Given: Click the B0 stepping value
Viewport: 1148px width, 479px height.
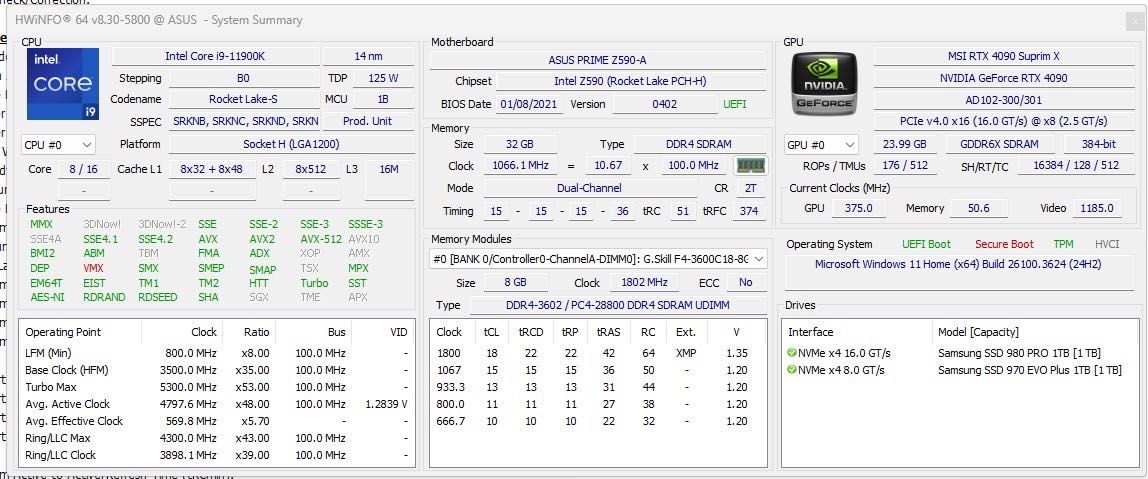Looking at the screenshot, I should click(242, 78).
